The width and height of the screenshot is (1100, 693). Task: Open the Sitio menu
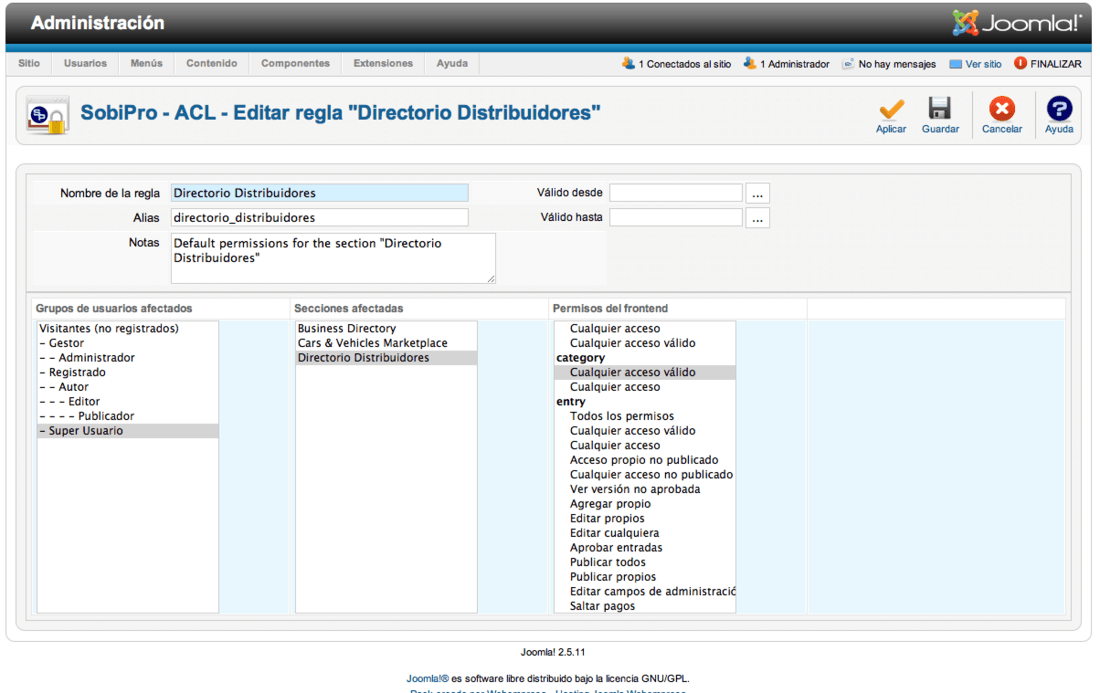(29, 63)
